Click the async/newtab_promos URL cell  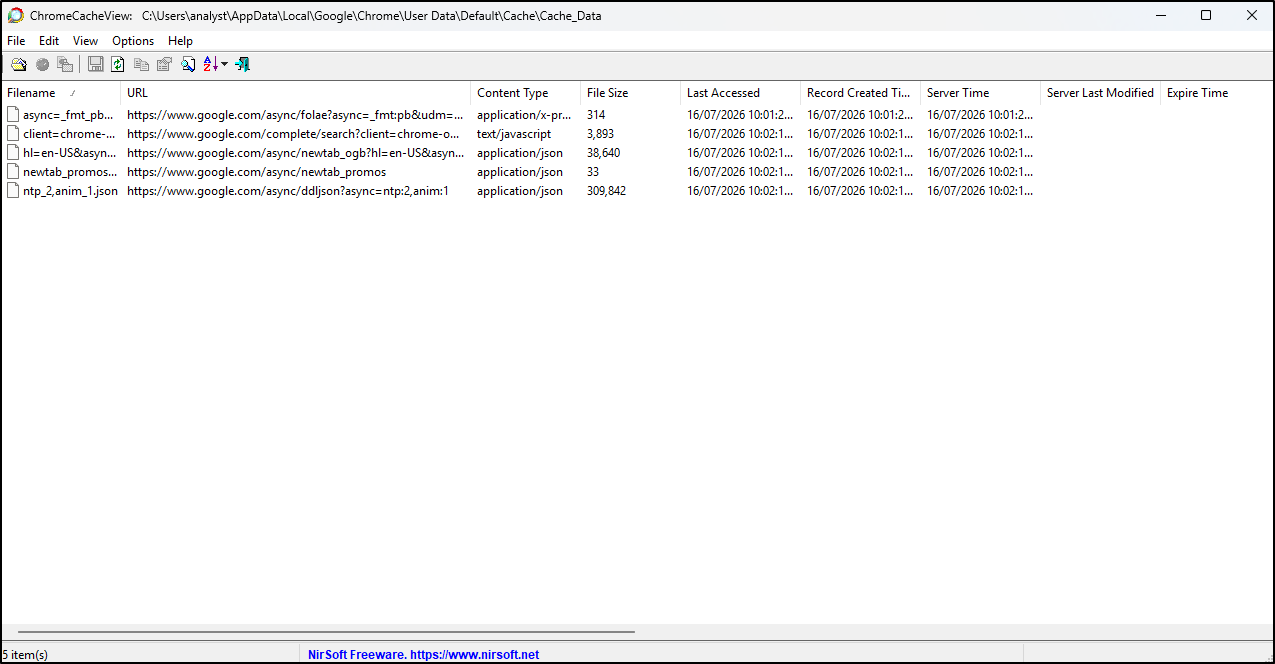click(256, 172)
